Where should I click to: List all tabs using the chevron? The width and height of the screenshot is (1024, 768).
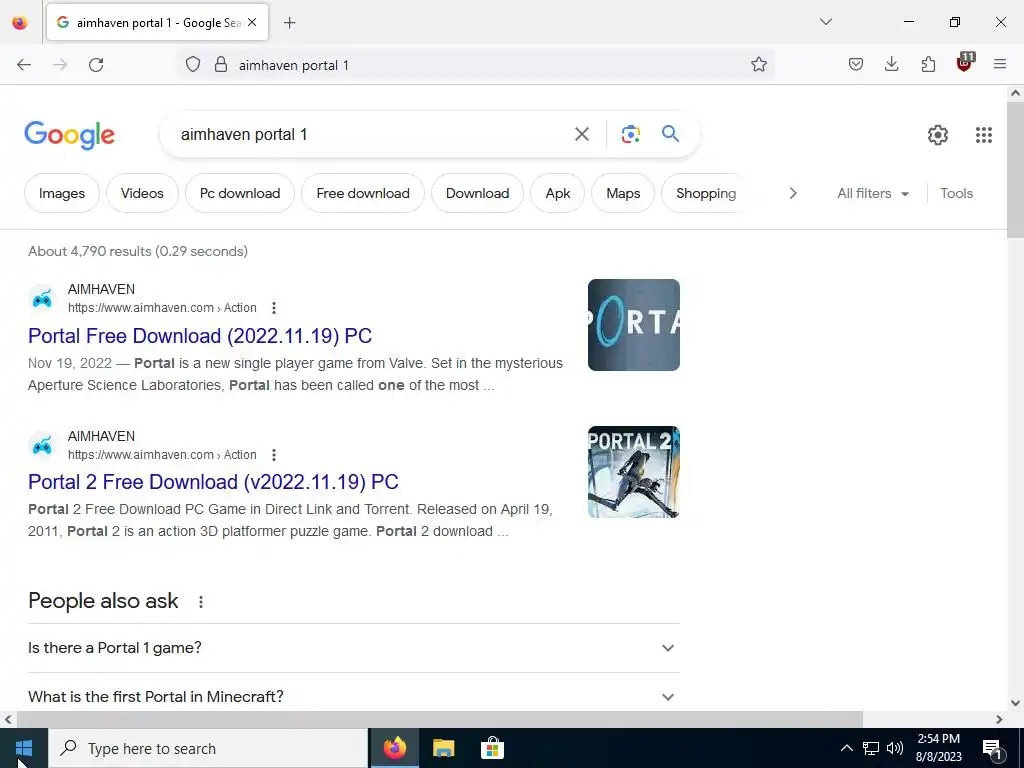pos(825,22)
